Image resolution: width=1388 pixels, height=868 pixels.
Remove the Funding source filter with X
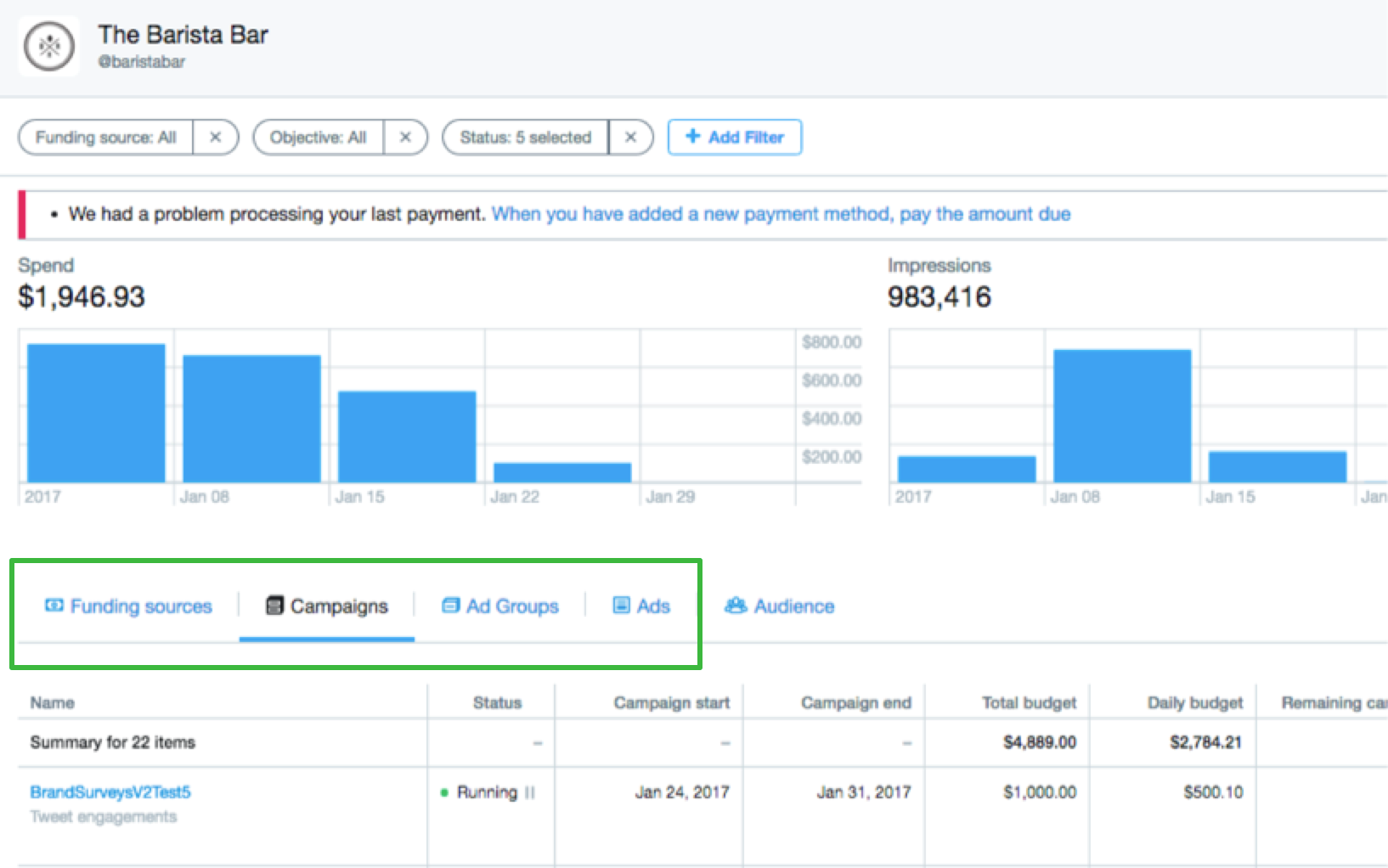(x=216, y=138)
